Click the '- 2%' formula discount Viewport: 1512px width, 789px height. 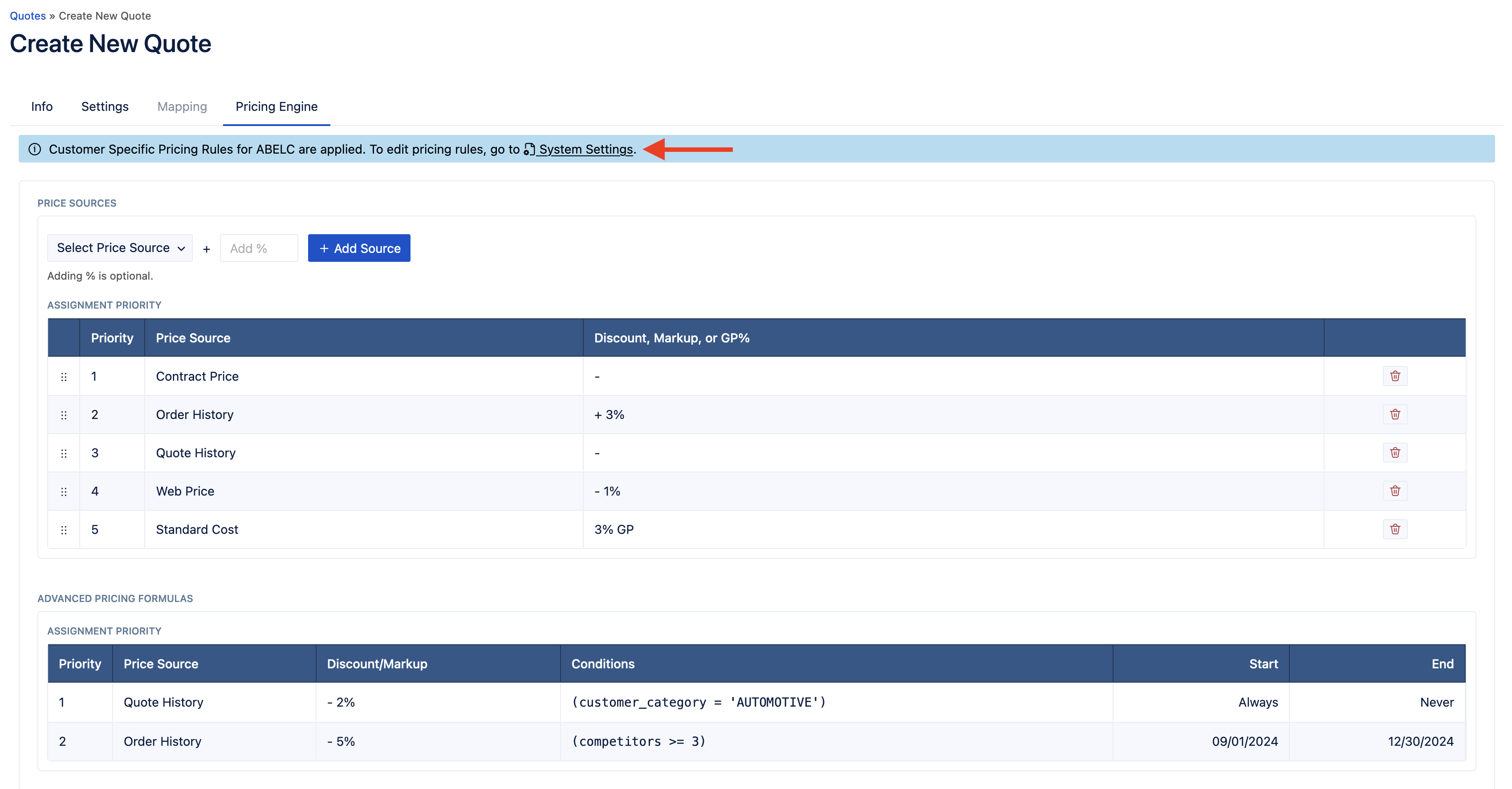341,702
